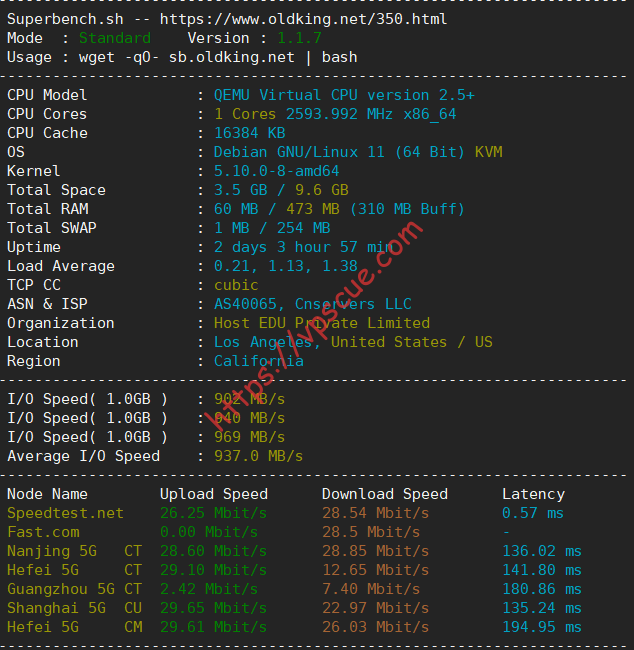Click Nanjing latency 136.02 ms
The height and width of the screenshot is (650, 634).
542,551
